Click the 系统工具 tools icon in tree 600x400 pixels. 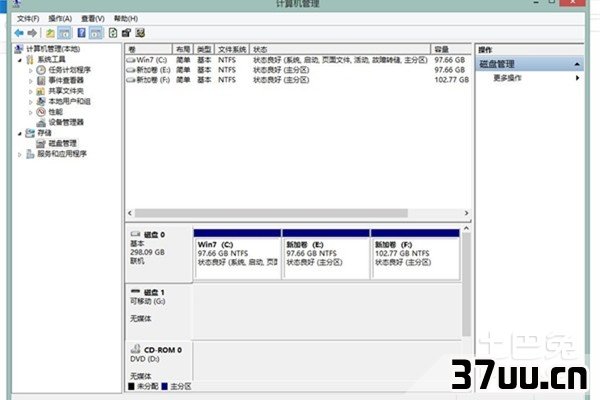[30, 60]
